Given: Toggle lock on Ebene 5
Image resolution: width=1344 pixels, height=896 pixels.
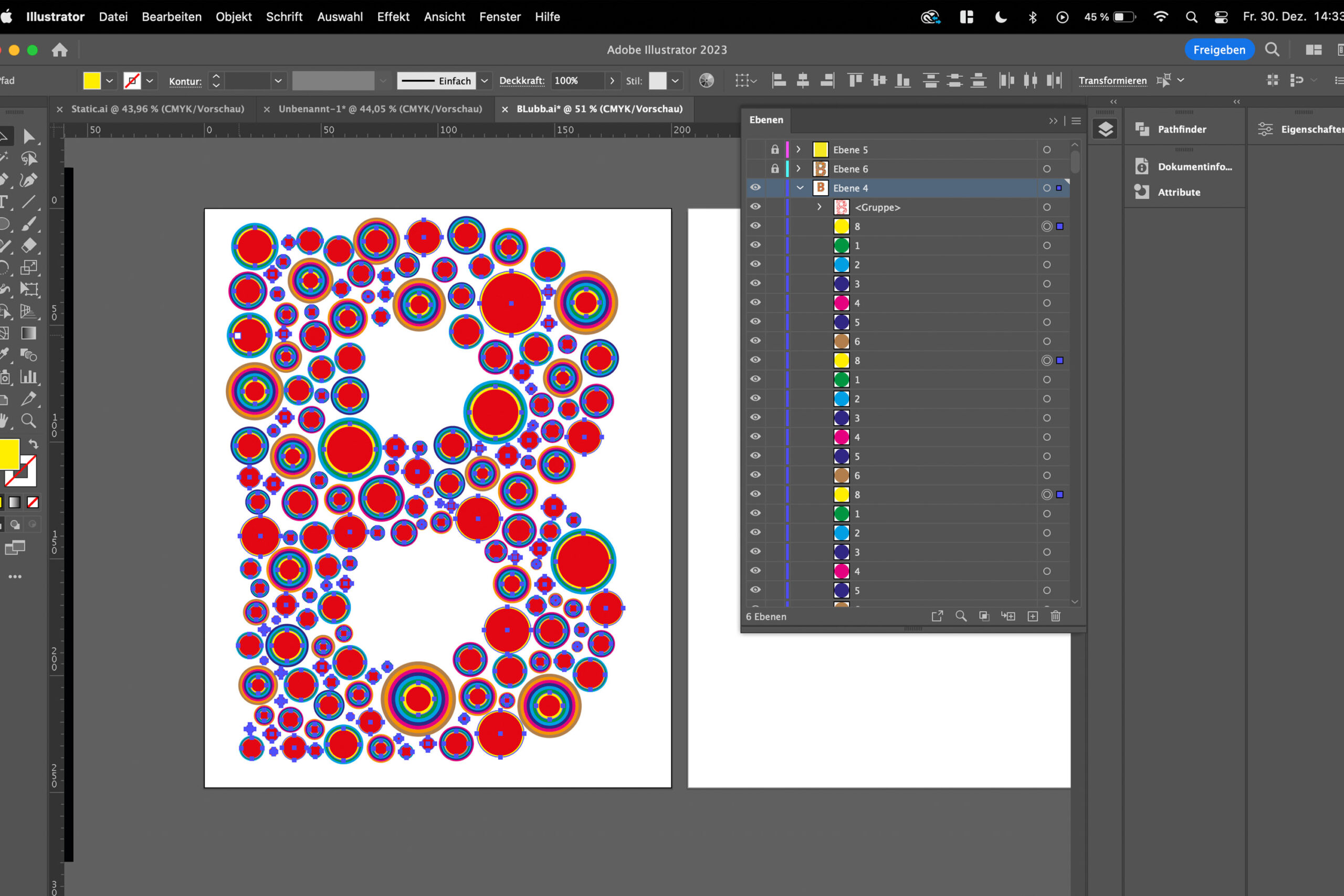Looking at the screenshot, I should pos(774,150).
